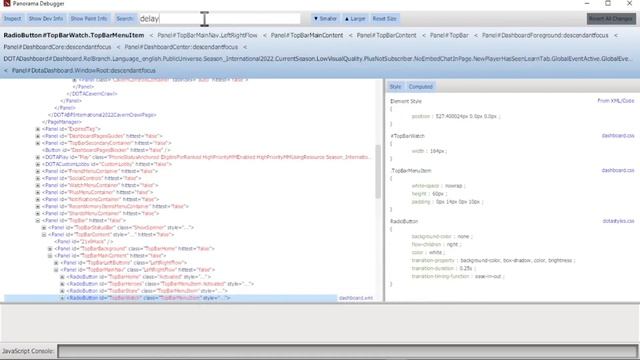Collapse the TopBar panel node

pos(38,220)
